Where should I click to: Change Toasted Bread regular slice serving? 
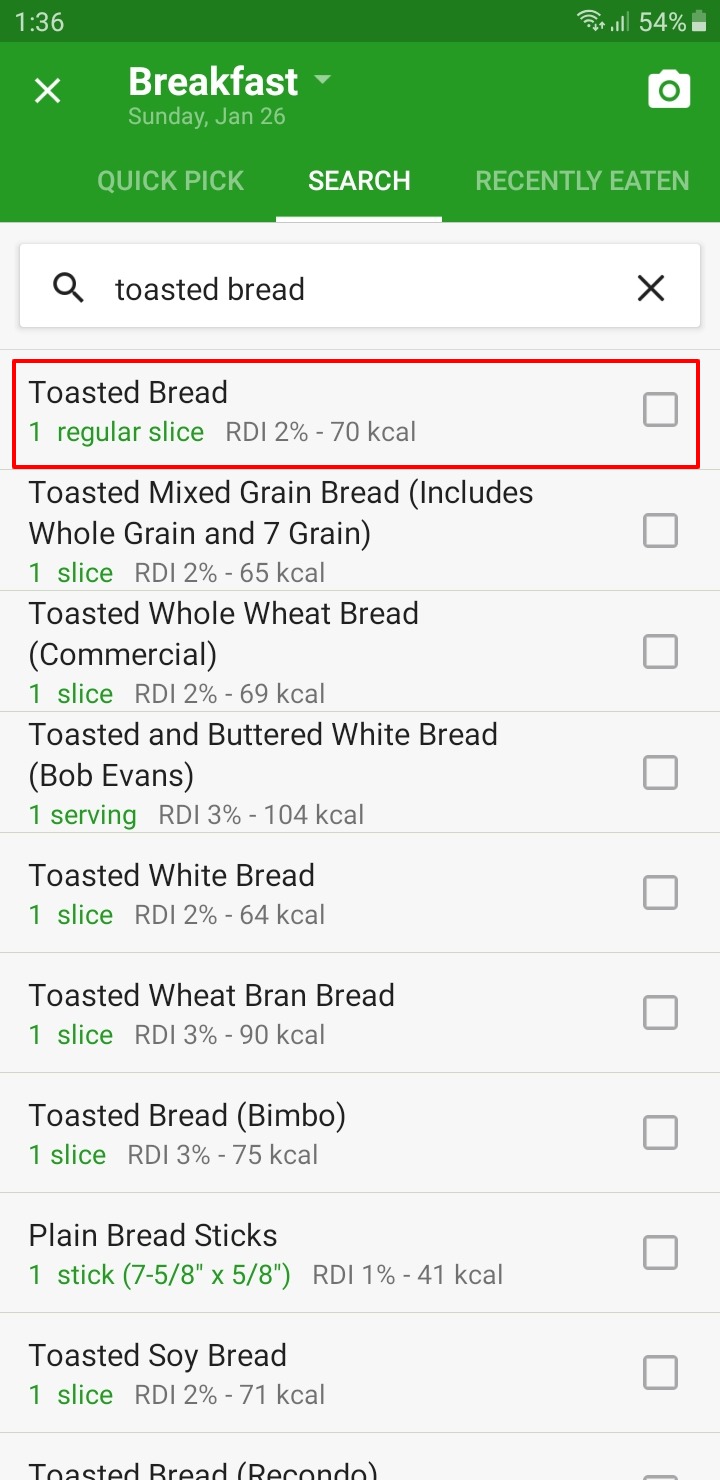(116, 432)
